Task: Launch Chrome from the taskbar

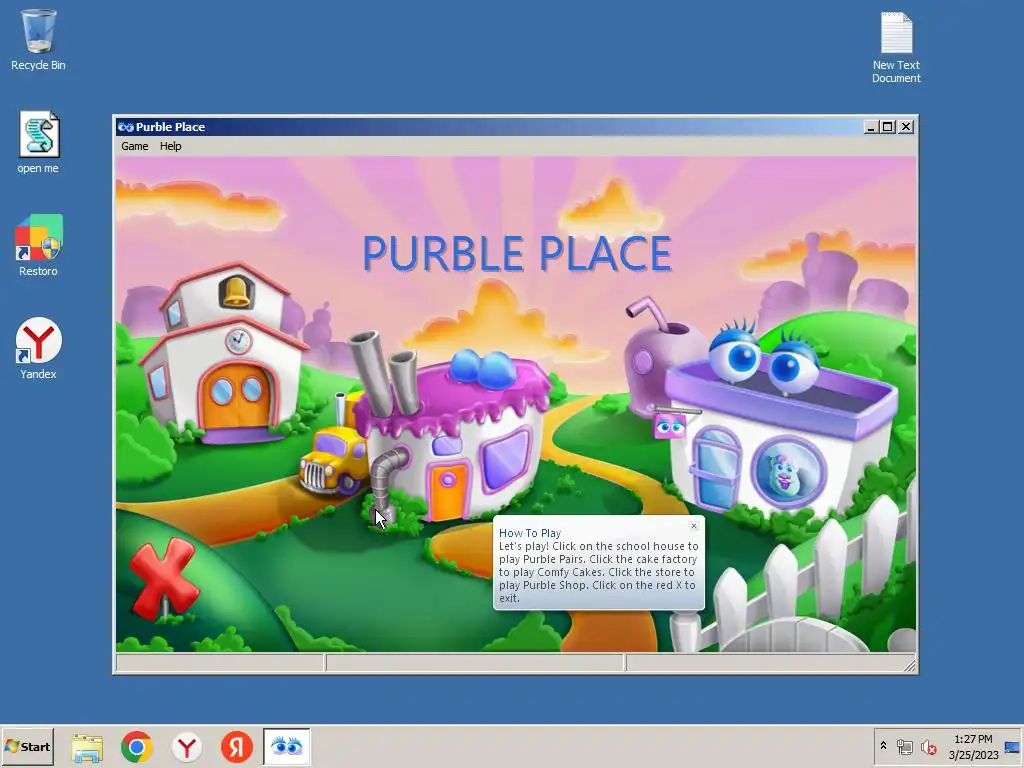Action: [136, 747]
